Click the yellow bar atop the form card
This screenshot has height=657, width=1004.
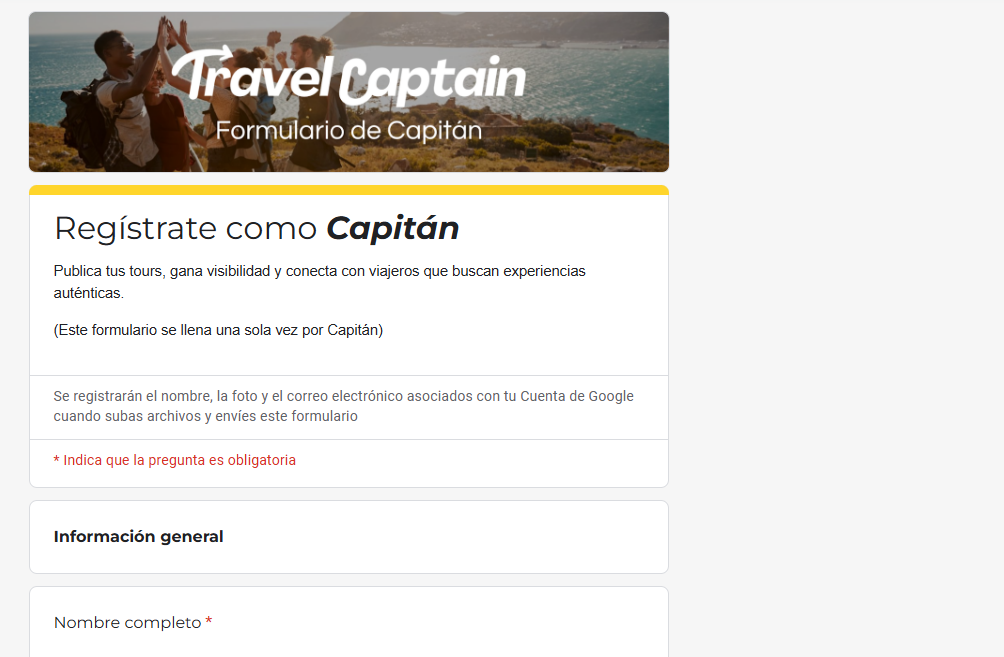(349, 190)
